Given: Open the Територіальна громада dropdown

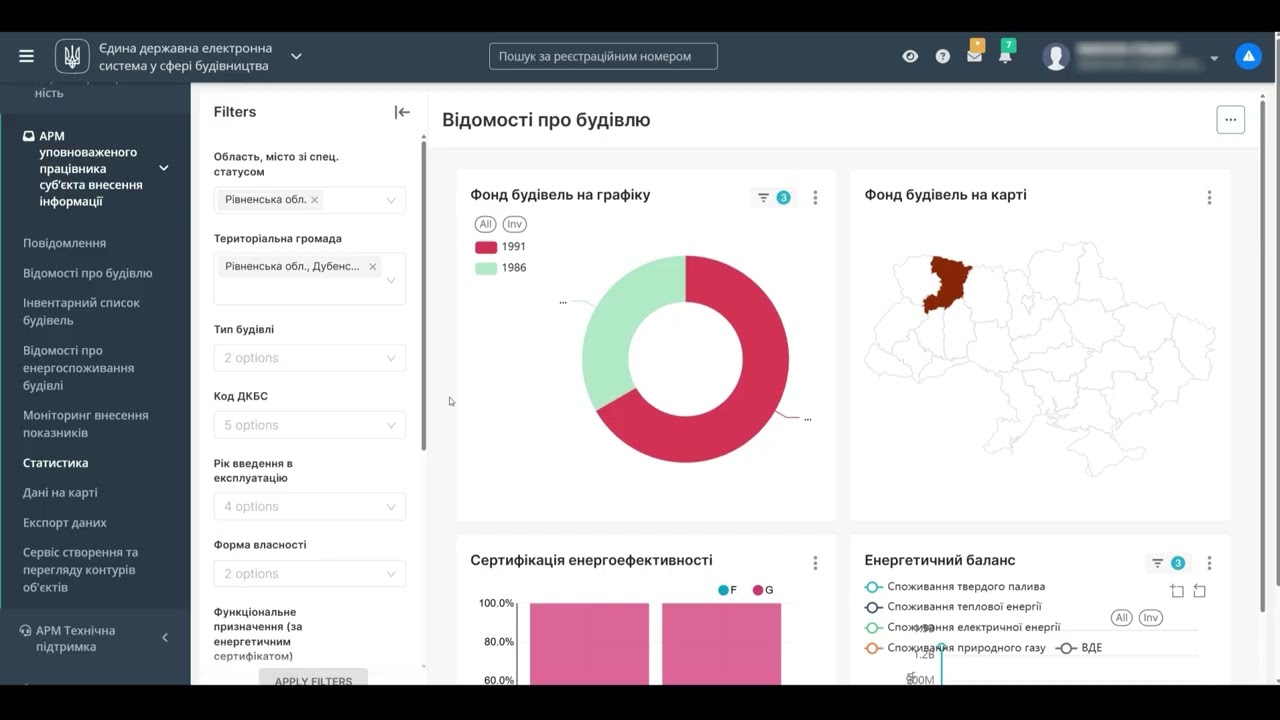Looking at the screenshot, I should 391,280.
